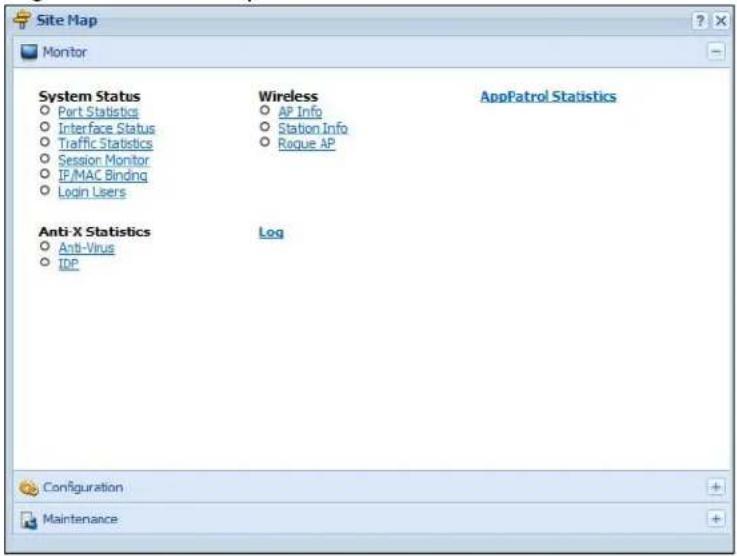Viewport: 737px width, 556px height.
Task: Click the Monitor screen icon
Action: 29,52
